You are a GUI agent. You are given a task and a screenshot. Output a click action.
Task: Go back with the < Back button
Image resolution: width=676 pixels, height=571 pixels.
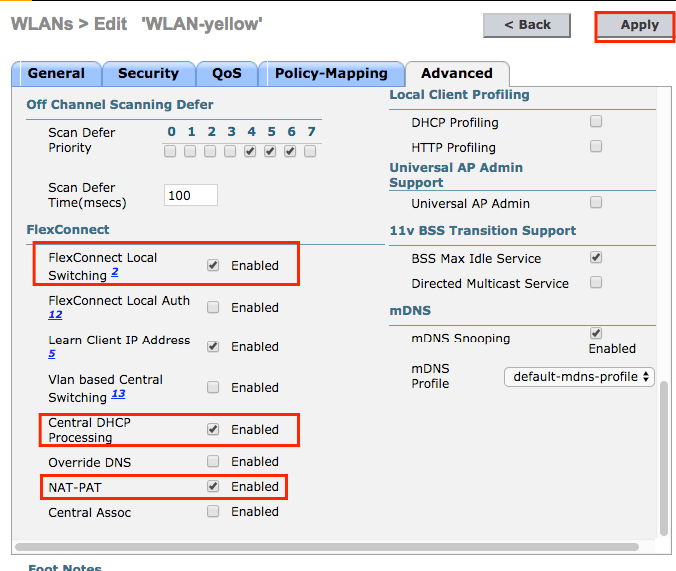pyautogui.click(x=527, y=25)
